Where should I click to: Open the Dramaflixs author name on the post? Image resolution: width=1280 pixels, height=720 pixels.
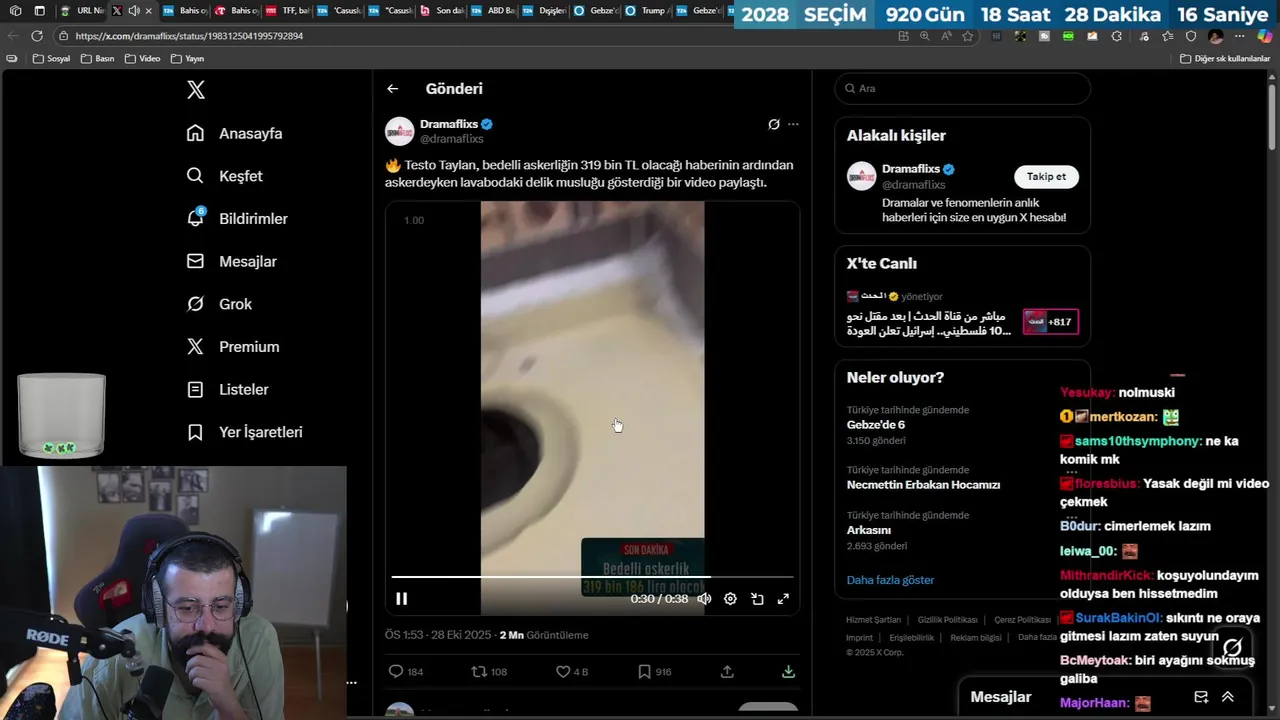(449, 124)
